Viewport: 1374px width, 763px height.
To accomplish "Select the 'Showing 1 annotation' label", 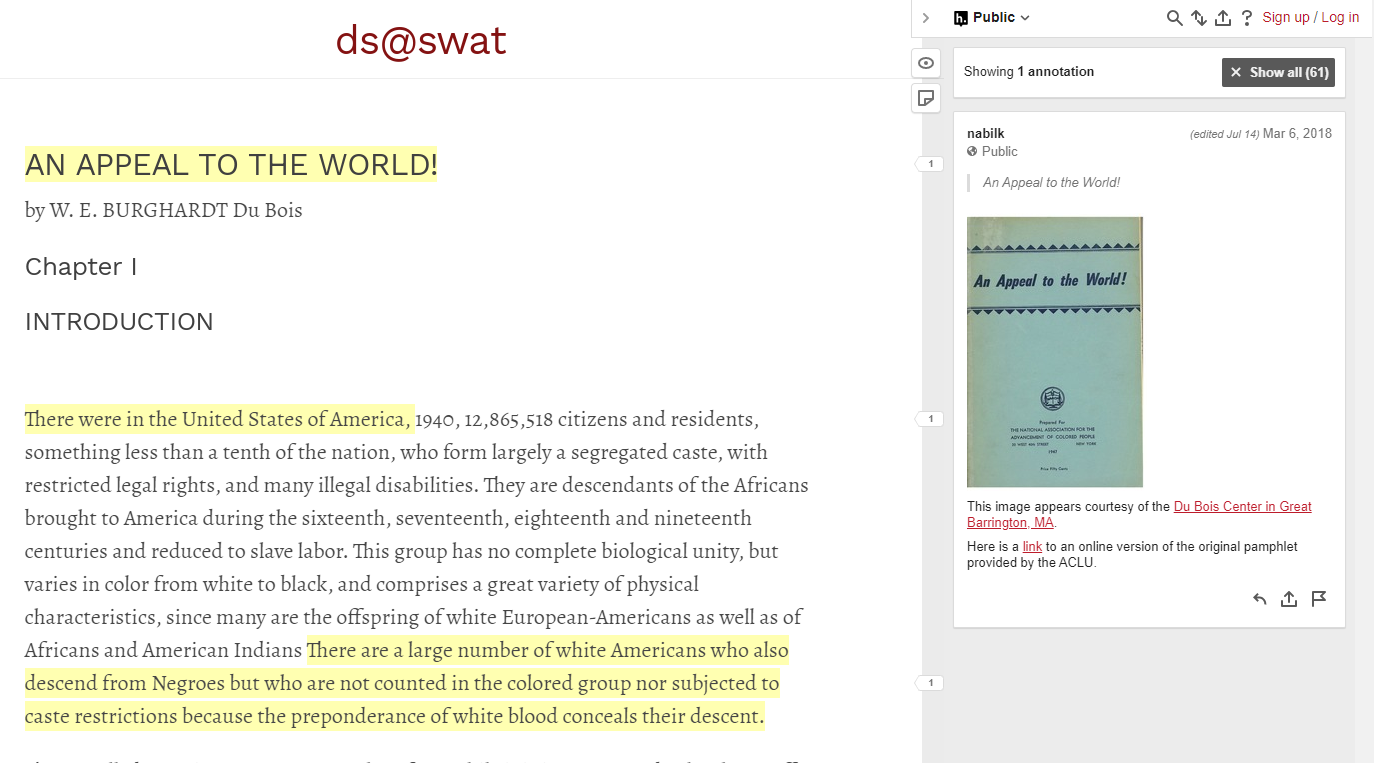I will pos(1029,72).
